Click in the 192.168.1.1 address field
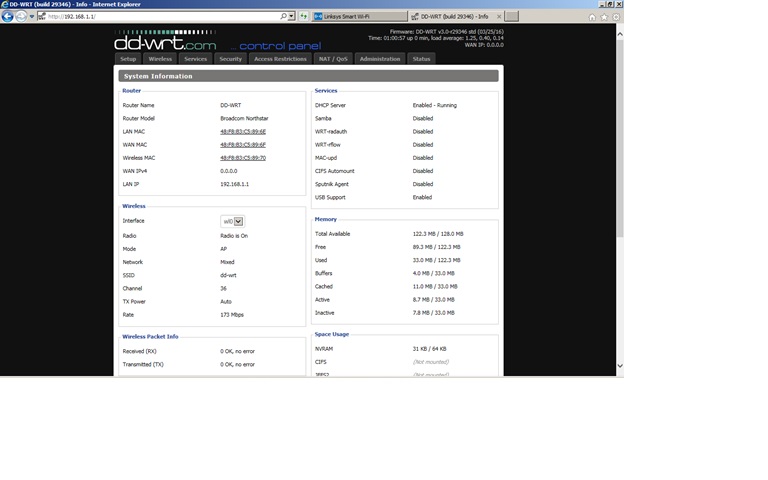This screenshot has width=768, height=480. point(160,17)
